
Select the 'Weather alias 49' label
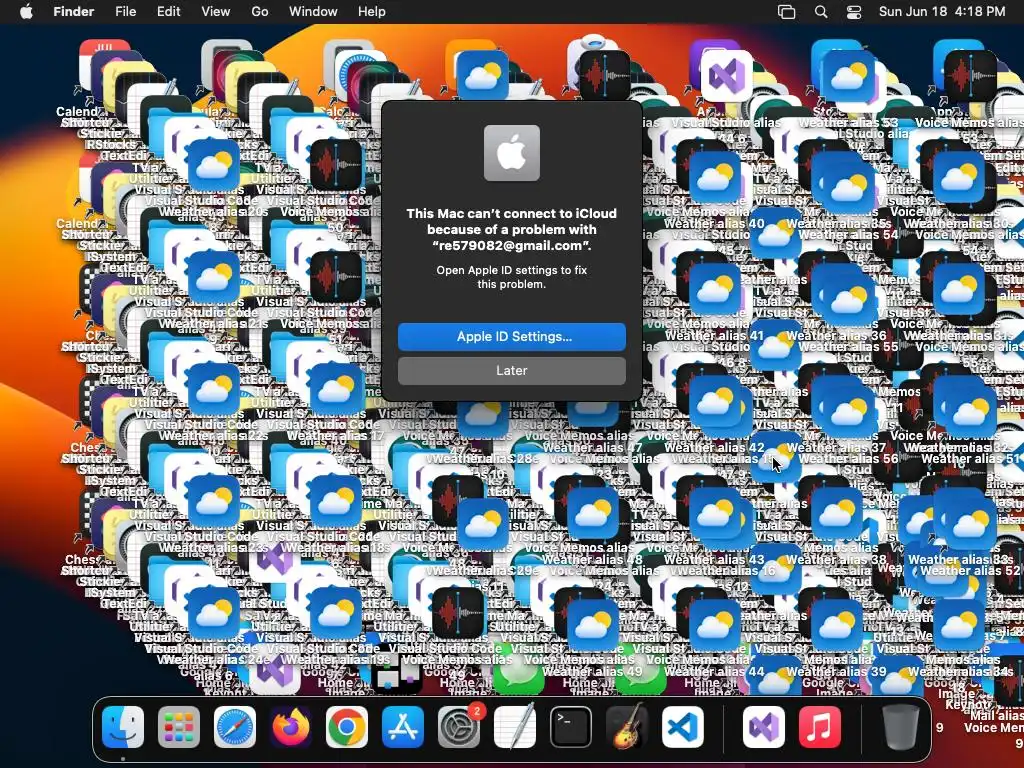click(x=592, y=671)
